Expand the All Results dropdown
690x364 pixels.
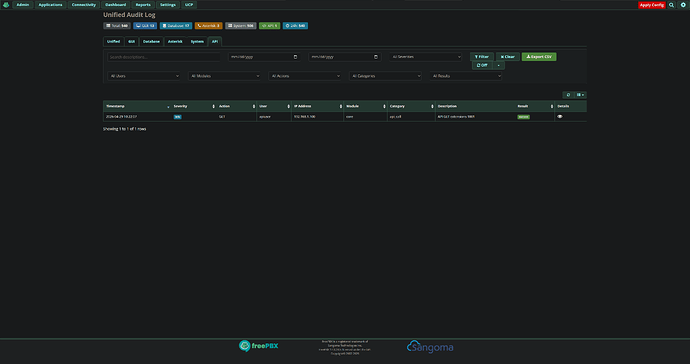(466, 76)
